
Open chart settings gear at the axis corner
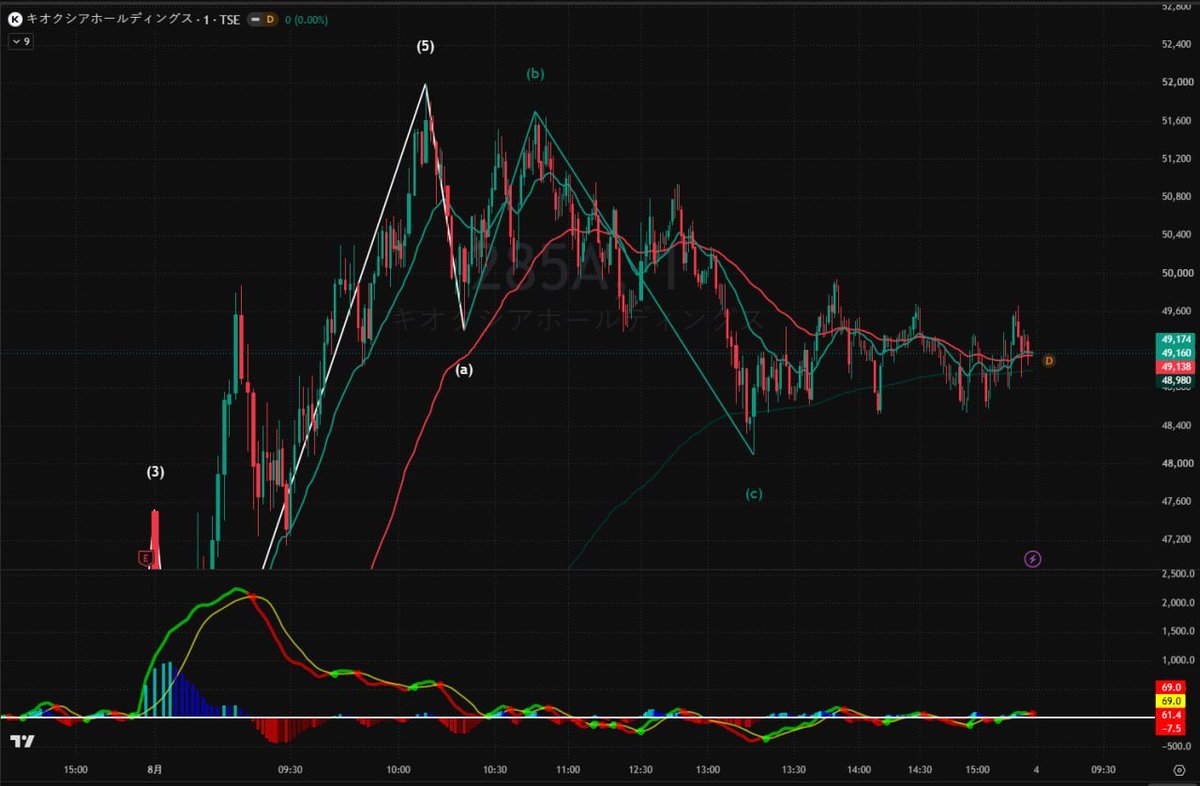tap(1178, 770)
